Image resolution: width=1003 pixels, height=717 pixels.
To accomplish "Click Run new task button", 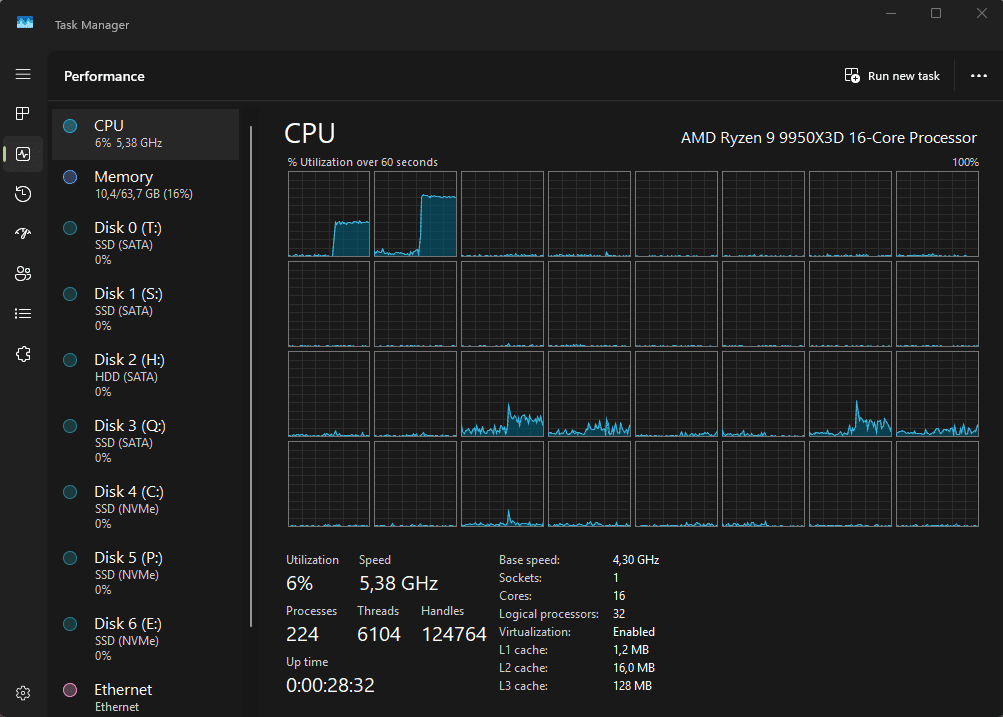I will (892, 75).
